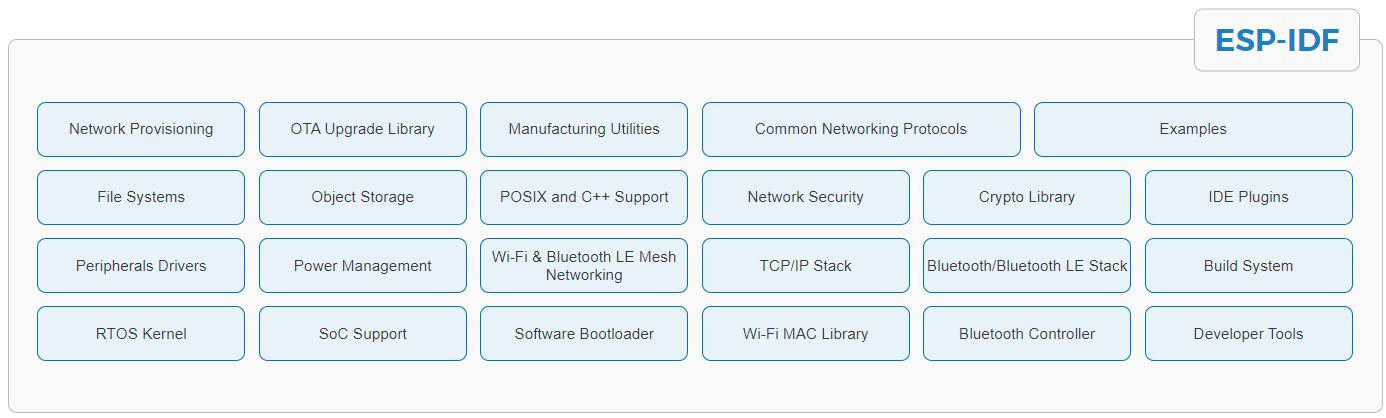The width and height of the screenshot is (1386, 418).
Task: Open Wi-Fi & Bluetooth LE Mesh Networking
Action: pos(584,266)
